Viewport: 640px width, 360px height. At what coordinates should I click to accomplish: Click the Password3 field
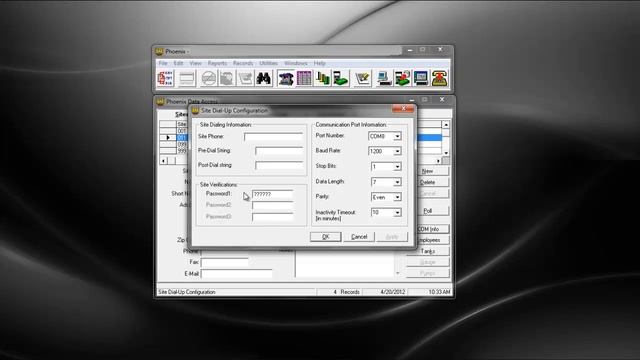pos(273,217)
